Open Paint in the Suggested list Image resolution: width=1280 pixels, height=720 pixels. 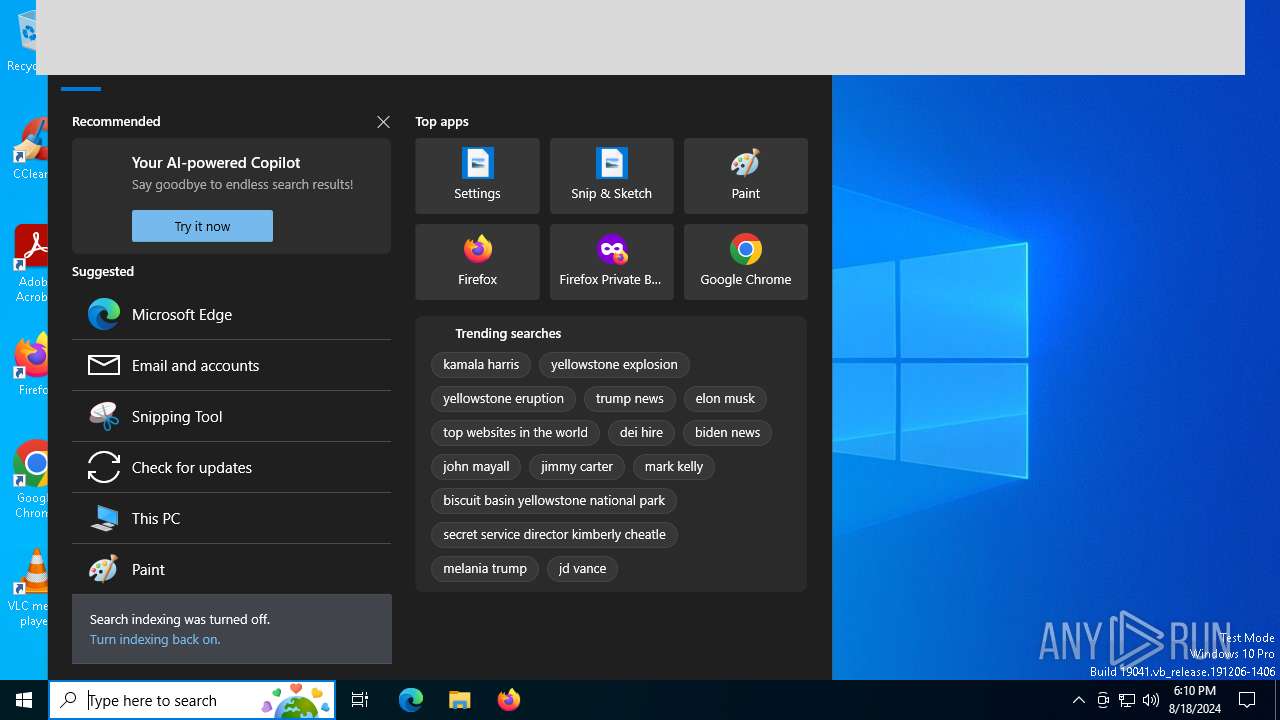[231, 569]
